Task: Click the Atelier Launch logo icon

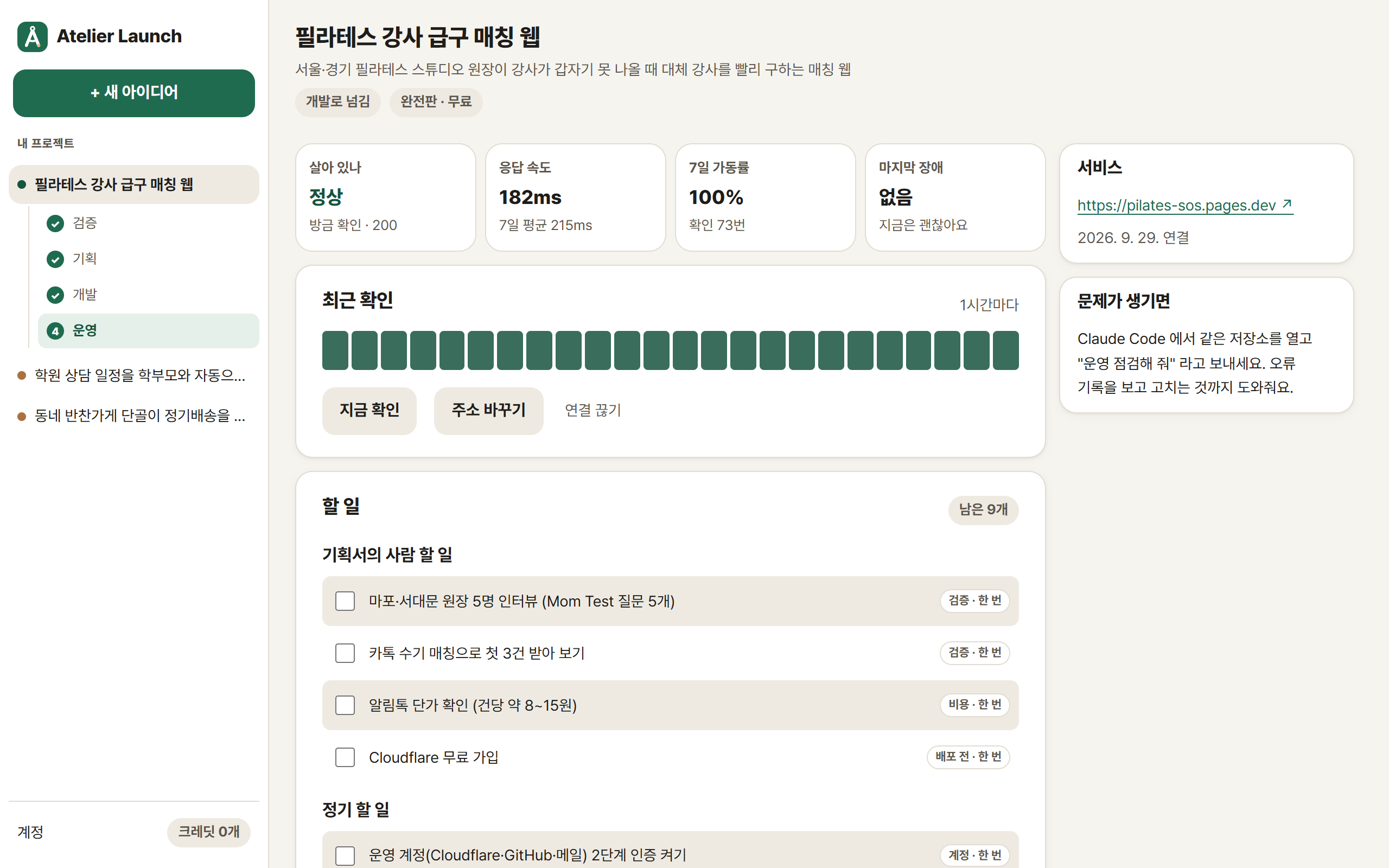Action: (x=33, y=37)
